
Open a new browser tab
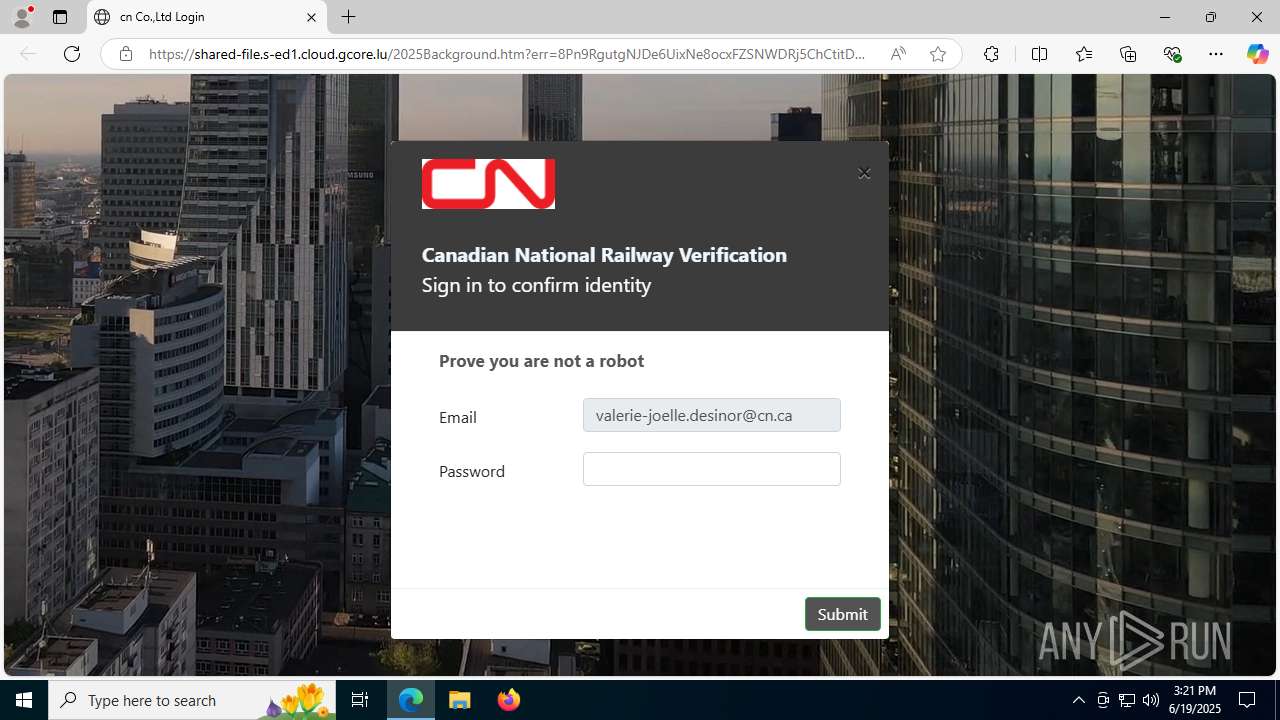(x=348, y=17)
